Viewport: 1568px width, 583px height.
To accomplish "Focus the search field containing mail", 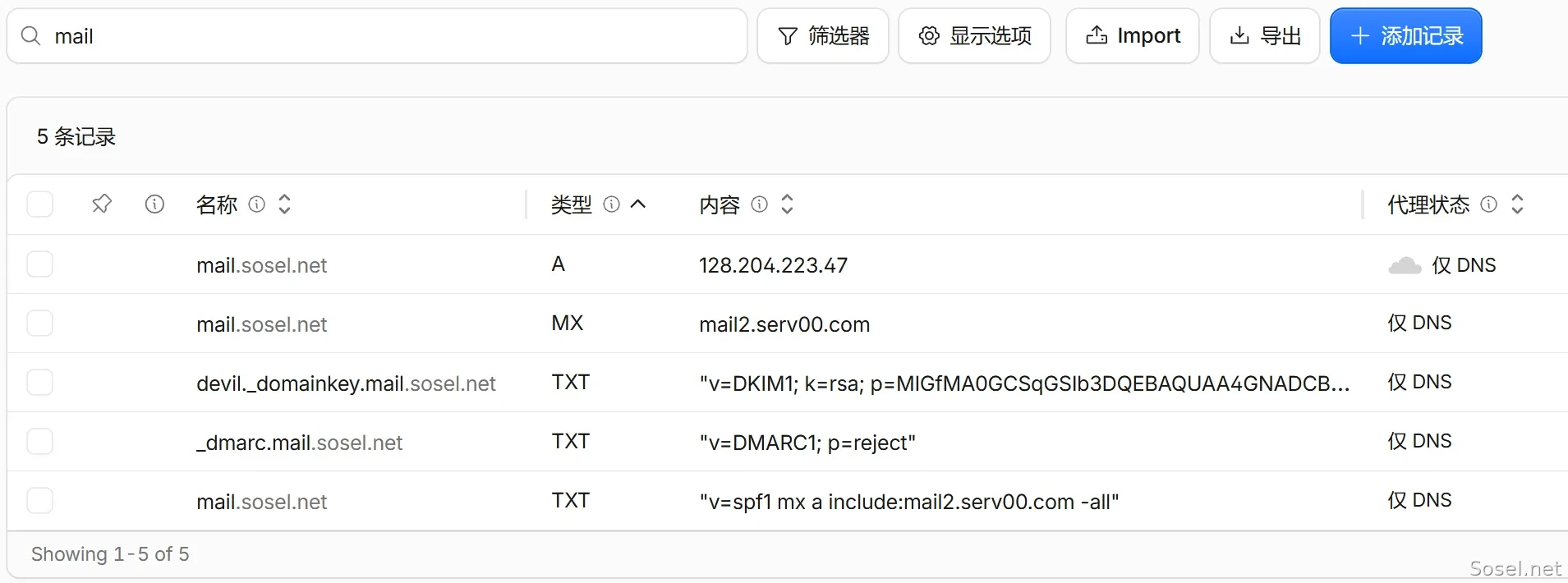I will click(377, 36).
